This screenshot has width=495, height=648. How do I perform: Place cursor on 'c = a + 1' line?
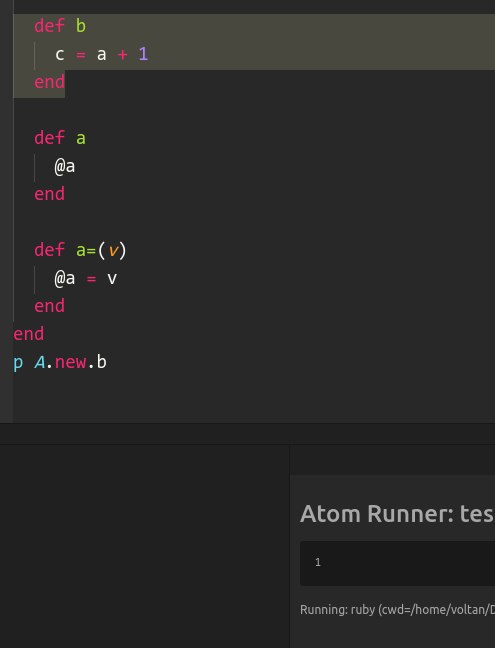click(x=102, y=55)
